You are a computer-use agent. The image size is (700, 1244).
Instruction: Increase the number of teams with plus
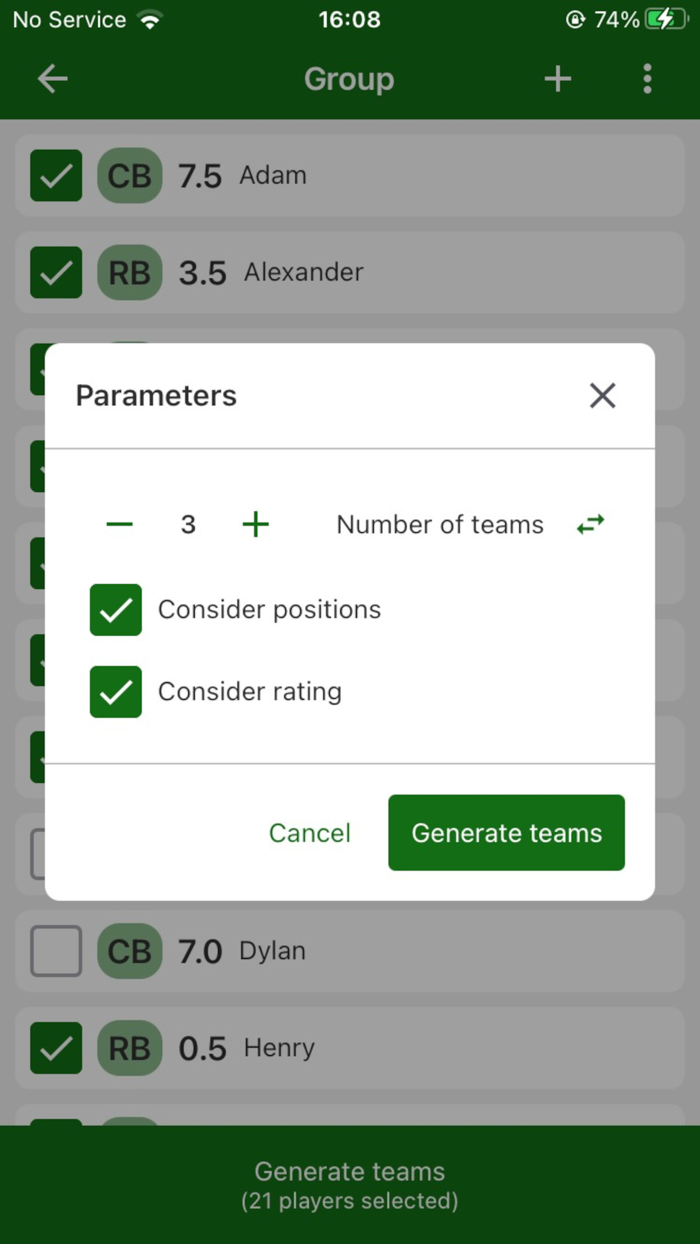[255, 524]
